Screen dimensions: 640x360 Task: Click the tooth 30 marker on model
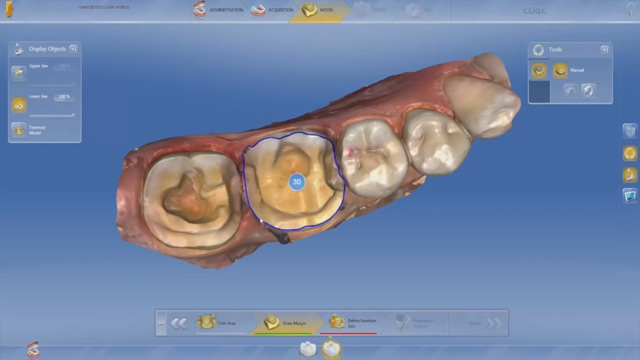(x=297, y=182)
